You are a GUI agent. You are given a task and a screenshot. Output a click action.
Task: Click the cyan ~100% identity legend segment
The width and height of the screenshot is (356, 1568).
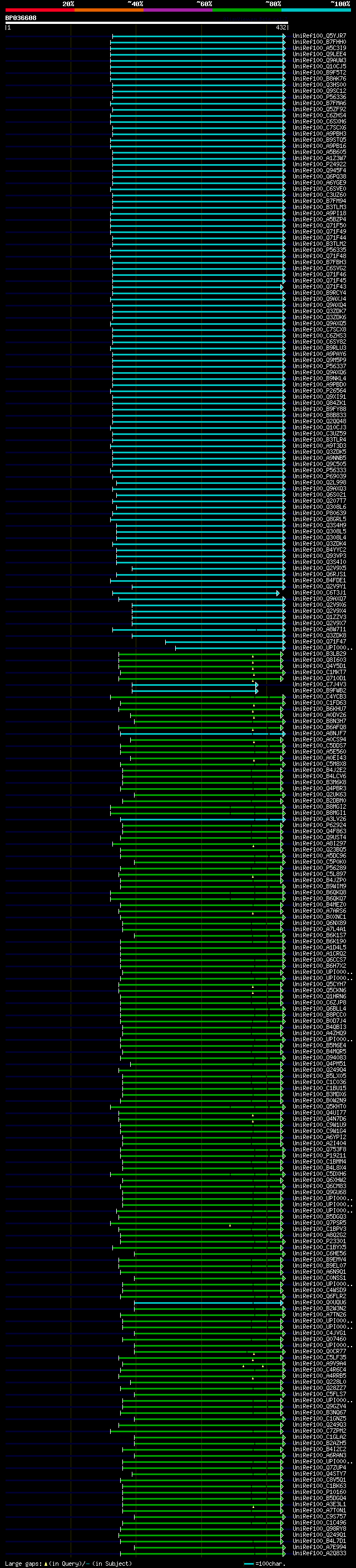[x=316, y=10]
